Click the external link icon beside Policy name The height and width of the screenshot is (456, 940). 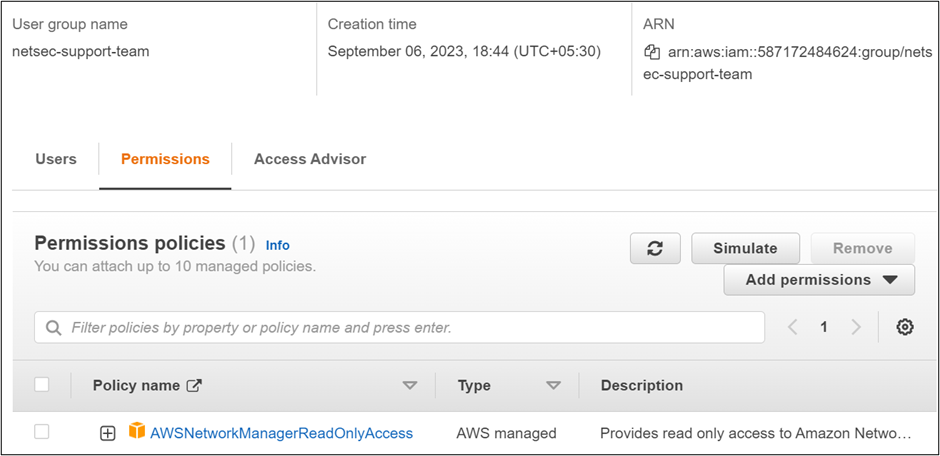tap(195, 385)
